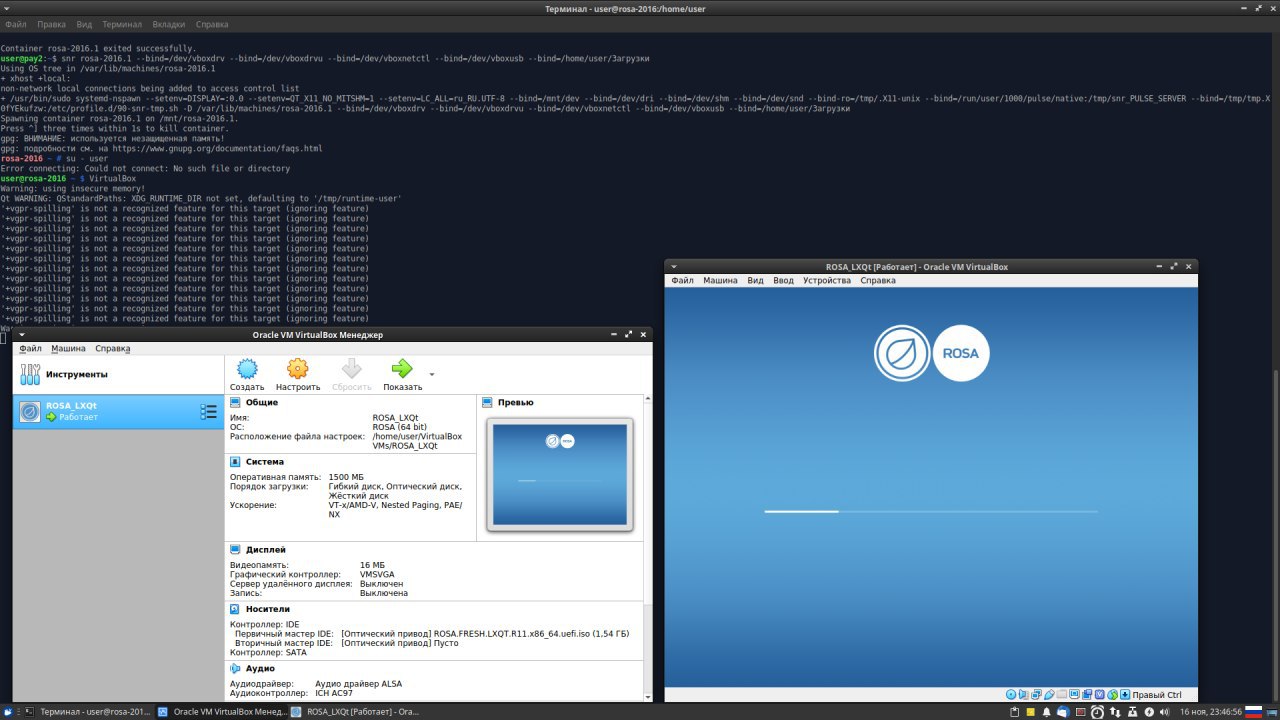Image resolution: width=1280 pixels, height=720 pixels.
Task: Click the network up-down arrows tray icon
Action: pyautogui.click(x=1115, y=712)
